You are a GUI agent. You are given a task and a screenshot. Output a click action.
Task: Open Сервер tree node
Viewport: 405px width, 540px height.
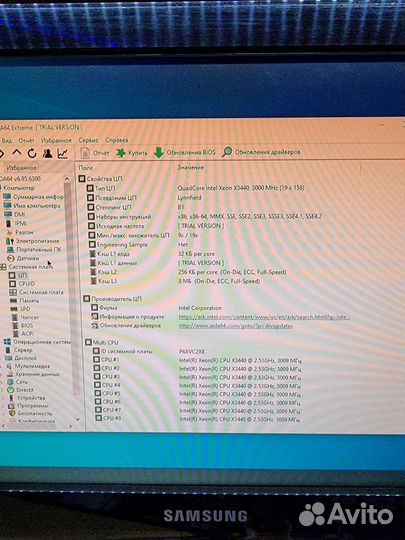[x=19, y=350]
